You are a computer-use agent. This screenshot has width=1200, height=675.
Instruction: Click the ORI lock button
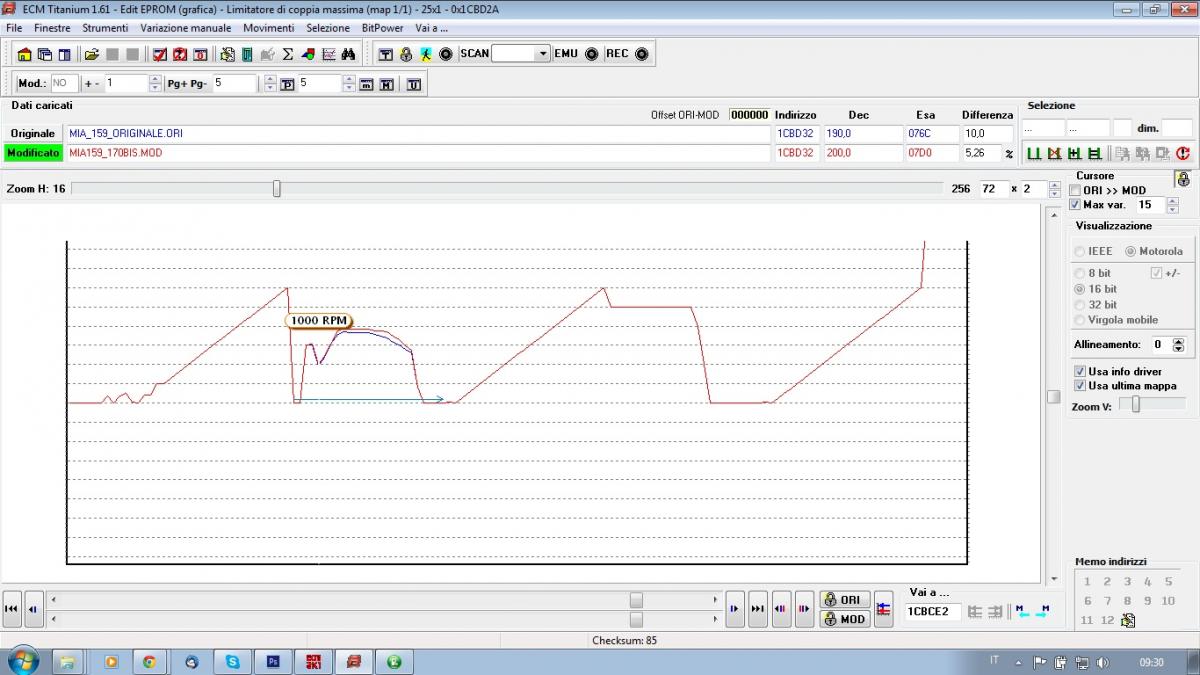coord(845,599)
